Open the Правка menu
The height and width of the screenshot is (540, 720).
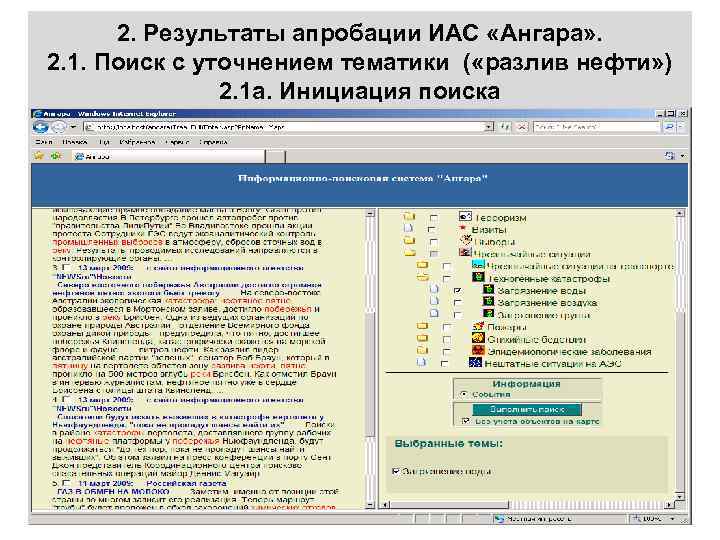[75, 142]
